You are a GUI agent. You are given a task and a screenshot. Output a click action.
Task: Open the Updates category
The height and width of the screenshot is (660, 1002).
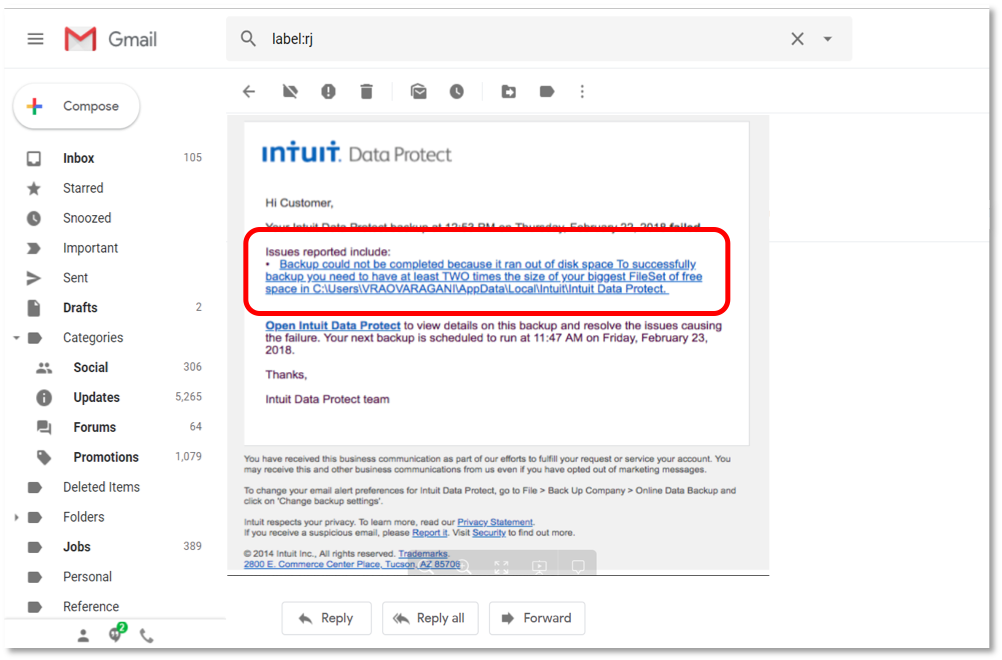click(96, 398)
